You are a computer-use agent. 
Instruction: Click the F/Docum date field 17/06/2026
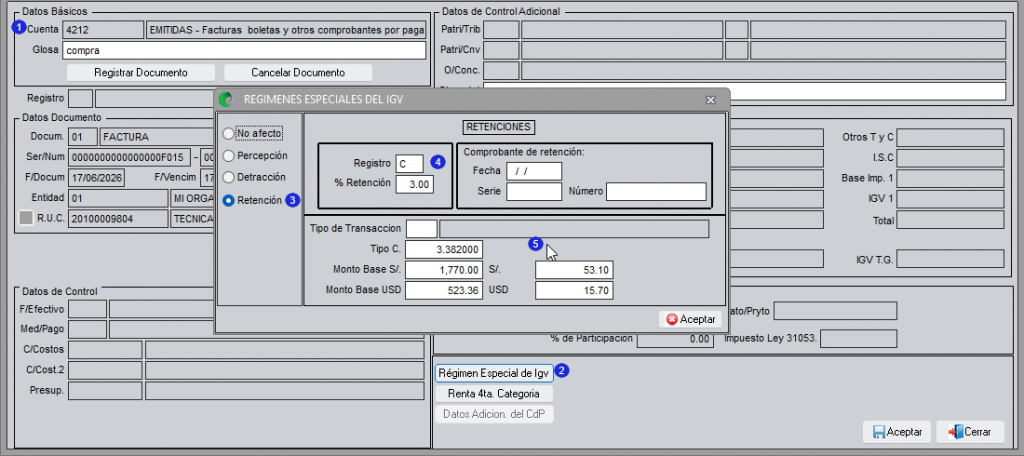[96, 178]
